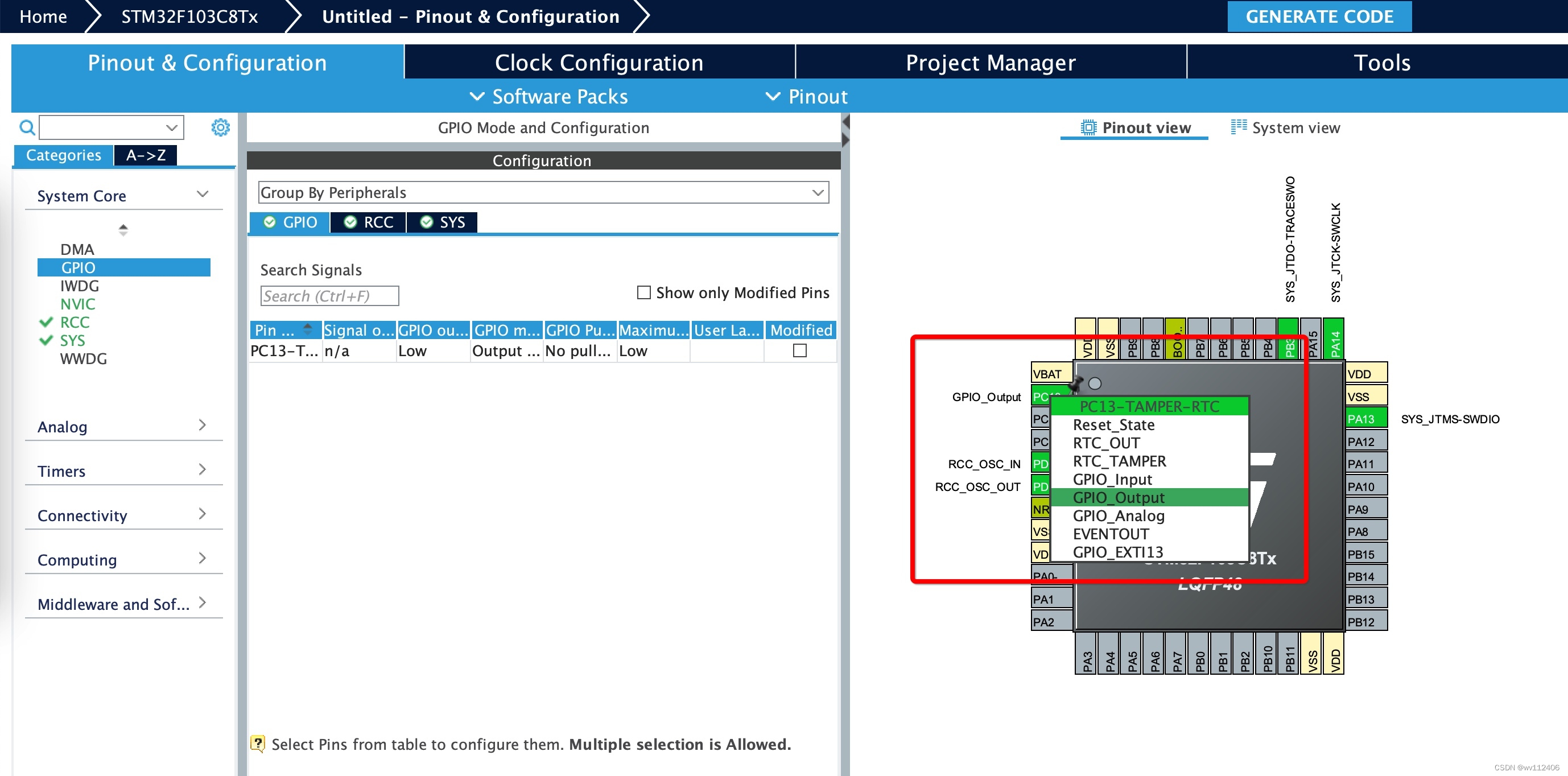Enable Show only Modified Pins checkbox
Screen dimensions: 1568x776
pyautogui.click(x=643, y=293)
